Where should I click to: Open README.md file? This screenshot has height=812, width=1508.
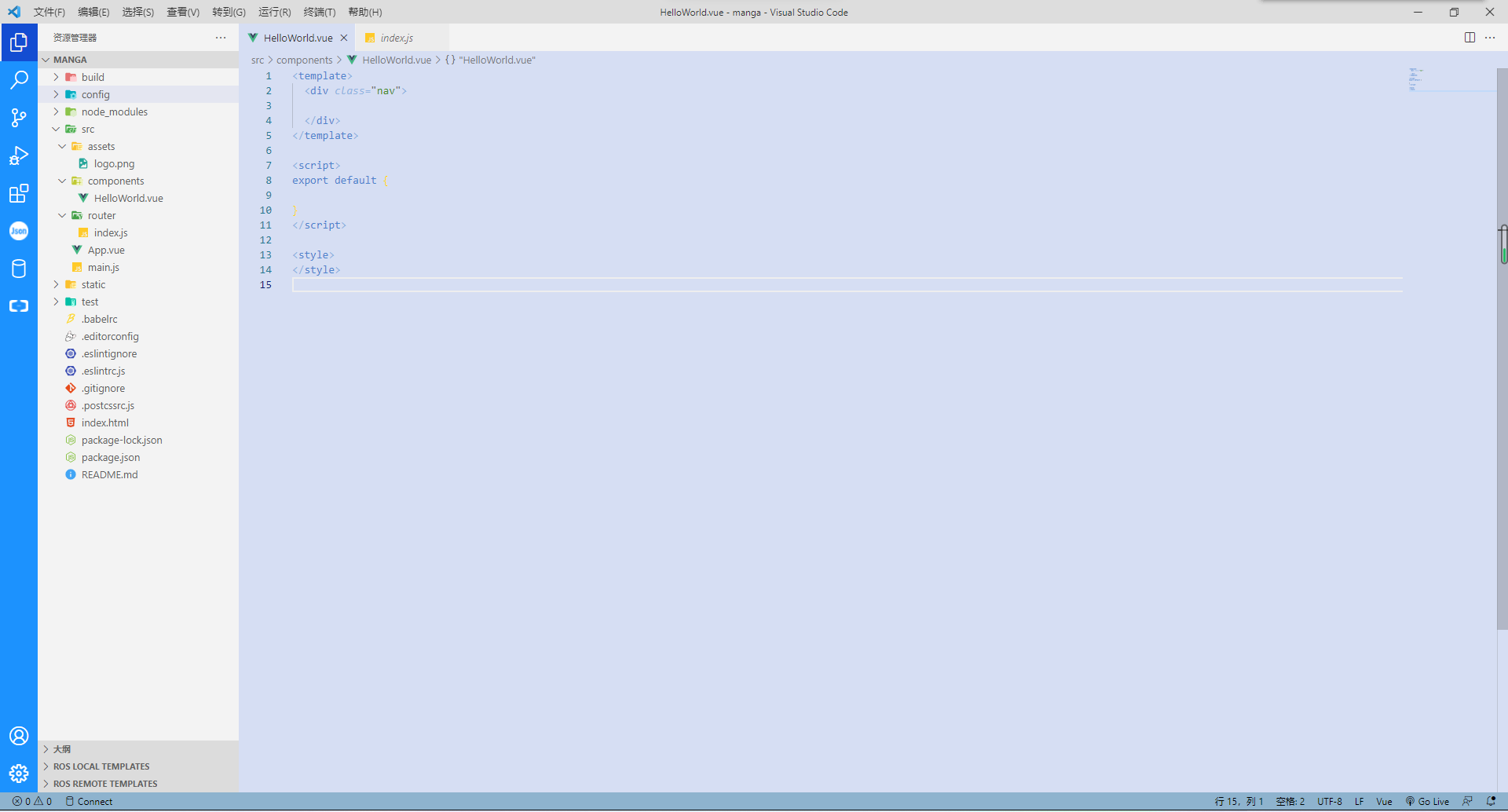pyautogui.click(x=138, y=474)
